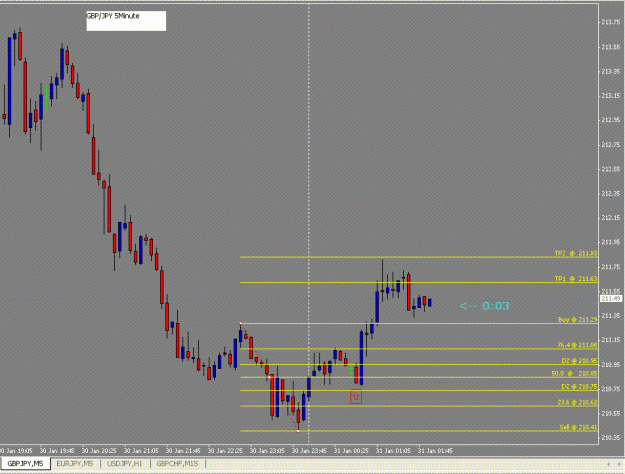Click 211.75 on the price scale
The image size is (625, 474).
point(611,267)
